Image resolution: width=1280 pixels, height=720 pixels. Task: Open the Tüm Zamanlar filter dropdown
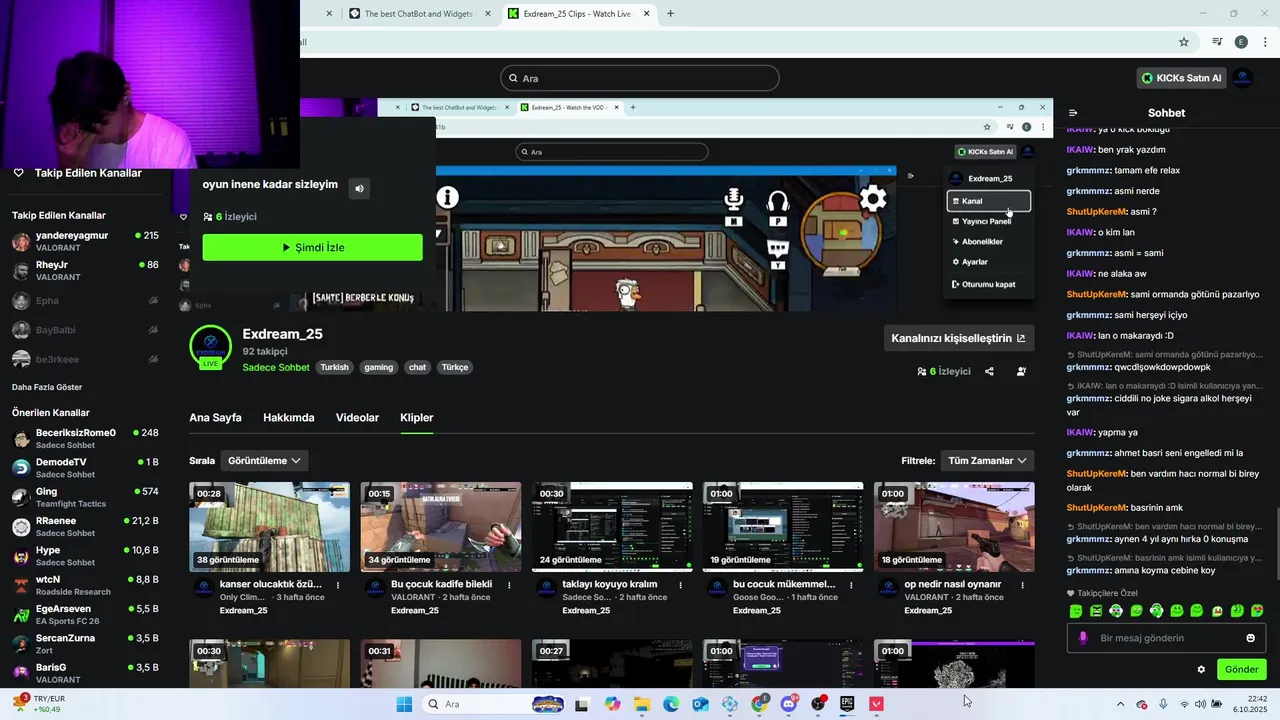pos(987,461)
